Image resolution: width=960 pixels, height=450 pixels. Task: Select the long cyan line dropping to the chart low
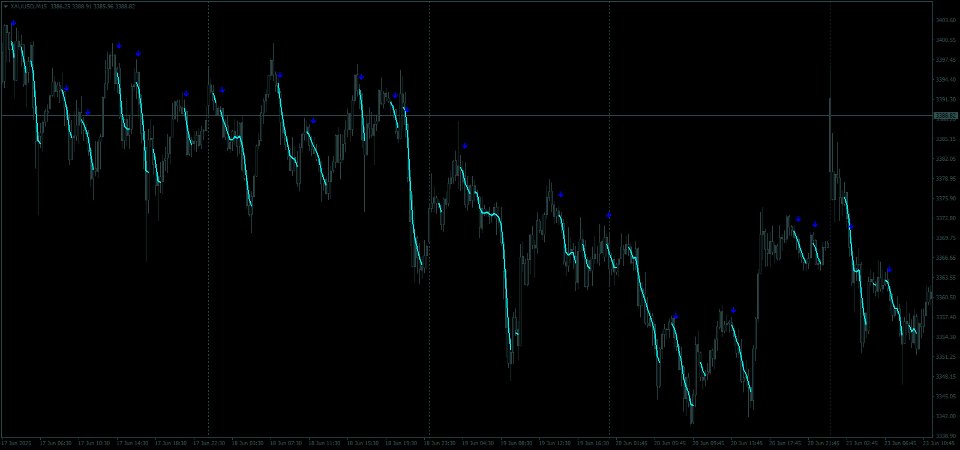[683, 361]
